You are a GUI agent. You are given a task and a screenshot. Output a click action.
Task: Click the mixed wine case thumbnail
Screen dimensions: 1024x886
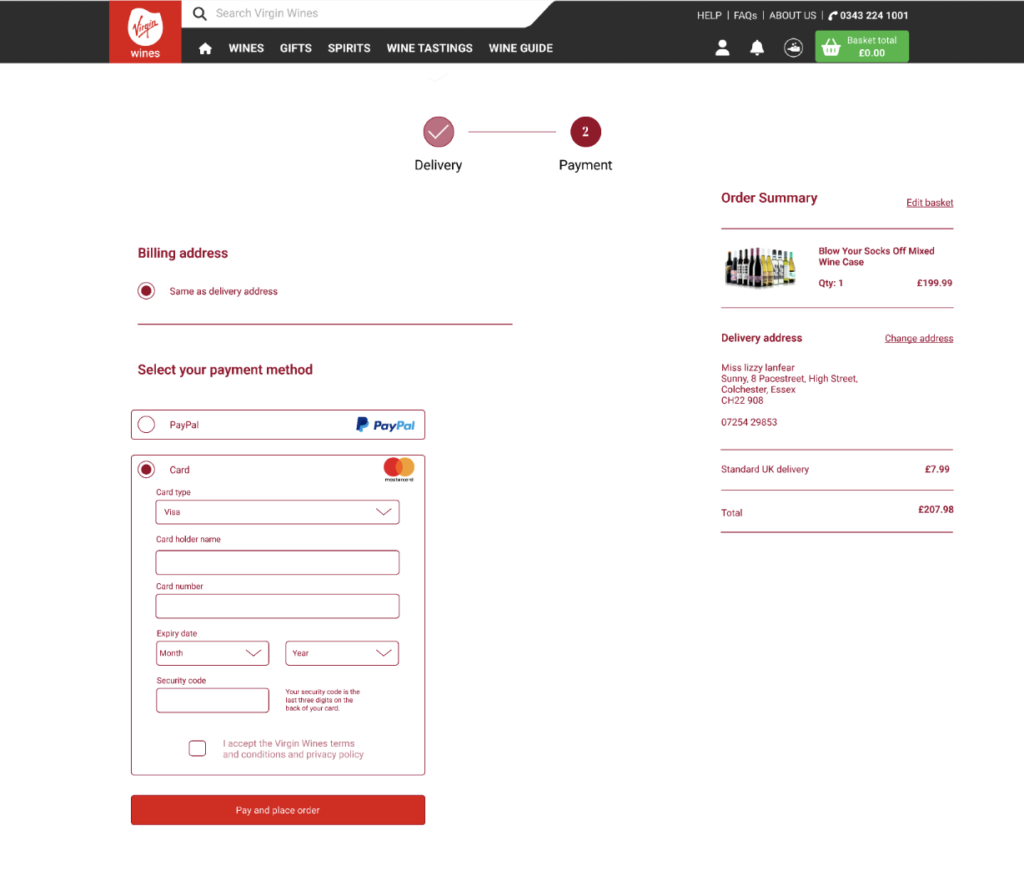(x=760, y=268)
